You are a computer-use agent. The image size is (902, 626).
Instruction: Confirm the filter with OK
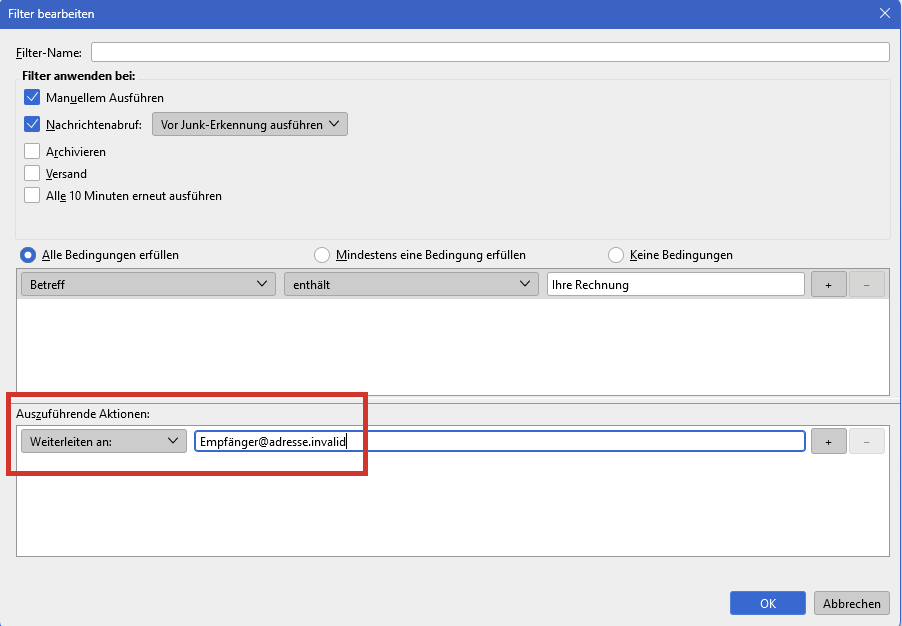pyautogui.click(x=767, y=603)
